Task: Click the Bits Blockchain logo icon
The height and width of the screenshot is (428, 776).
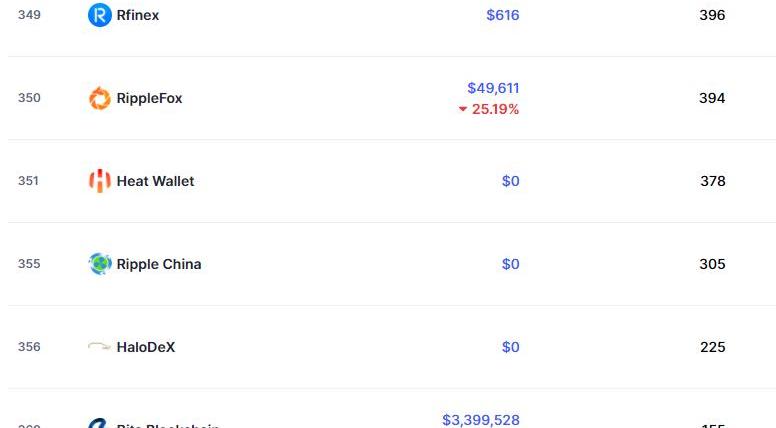Action: pos(98,424)
